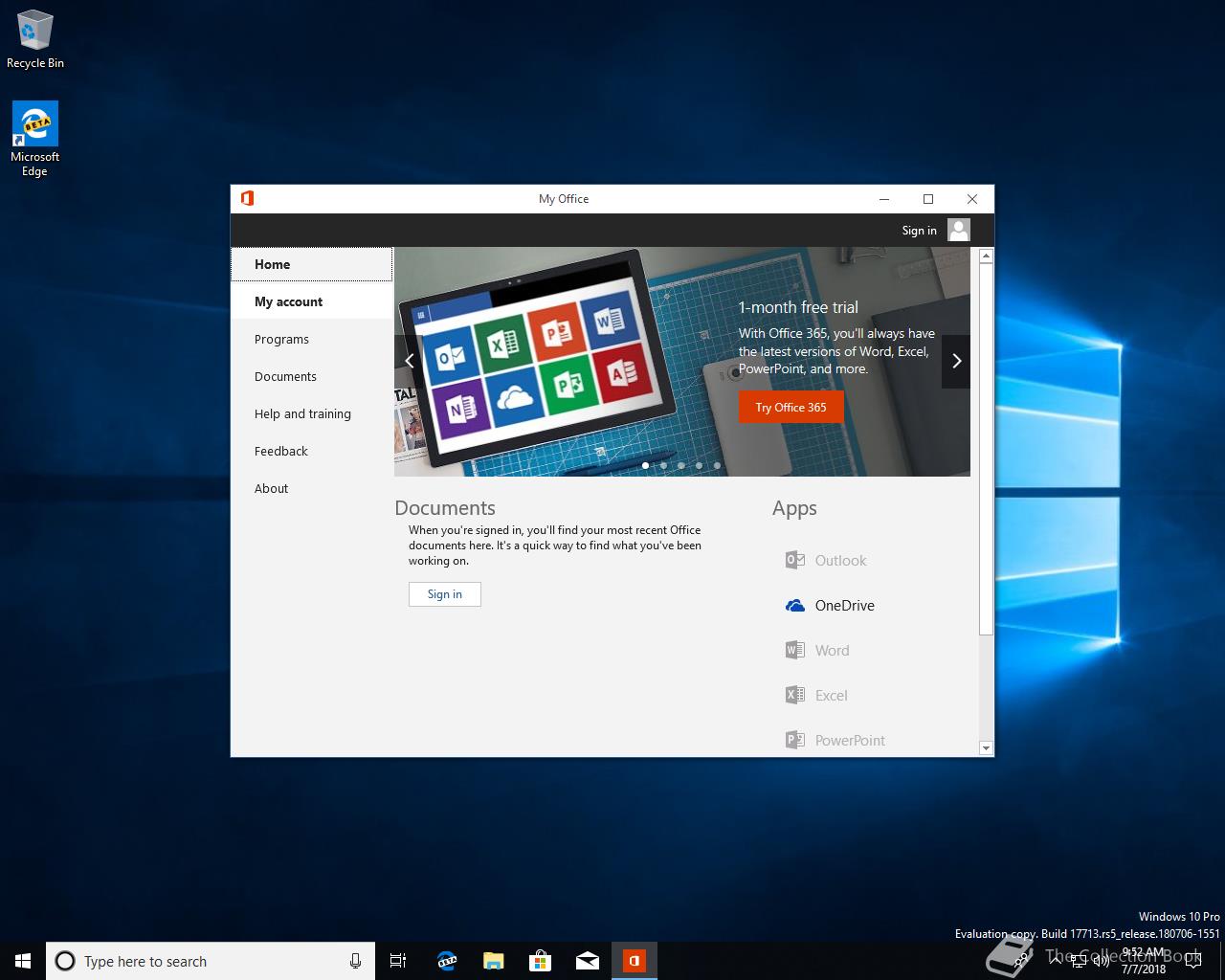1225x980 pixels.
Task: Open the Home section in sidebar
Action: tap(312, 264)
